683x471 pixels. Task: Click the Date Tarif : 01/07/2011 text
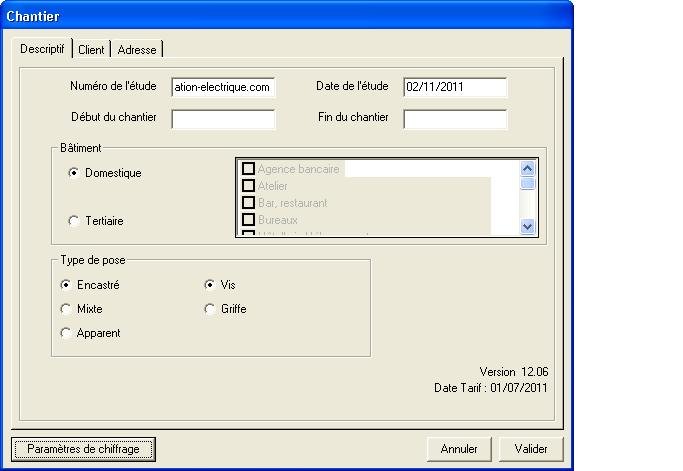tap(491, 388)
